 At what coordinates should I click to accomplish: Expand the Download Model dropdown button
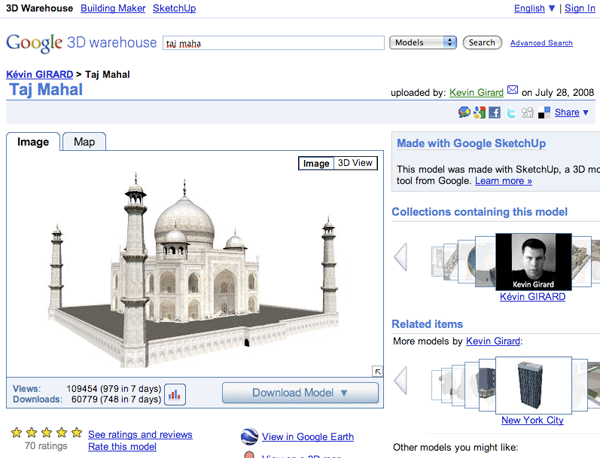300,393
